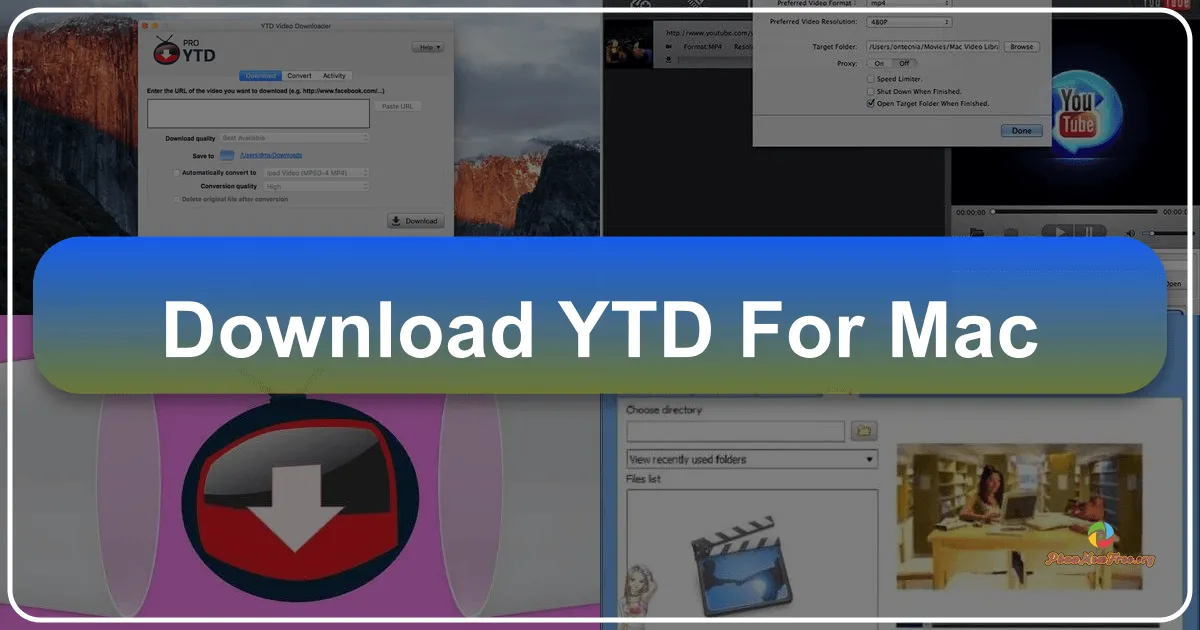Open the Save to Downloads folder icon
1200x630 pixels.
[226, 155]
